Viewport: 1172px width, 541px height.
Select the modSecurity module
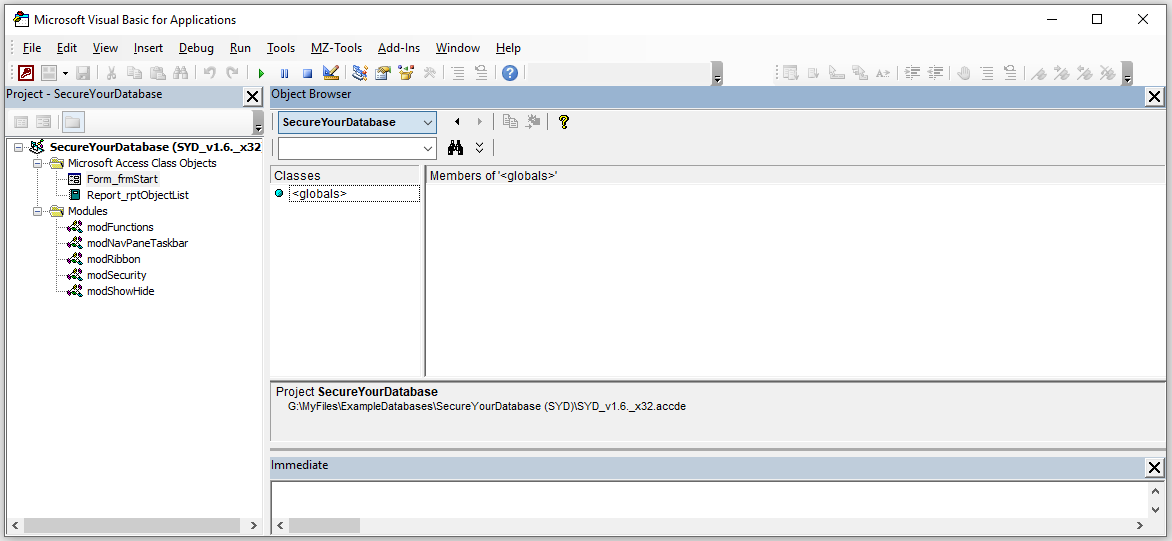tap(117, 275)
